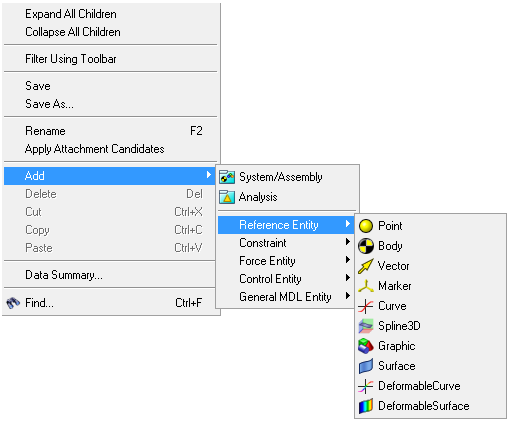Click the Delete menu entry
This screenshot has width=510, height=425.
pyautogui.click(x=110, y=194)
